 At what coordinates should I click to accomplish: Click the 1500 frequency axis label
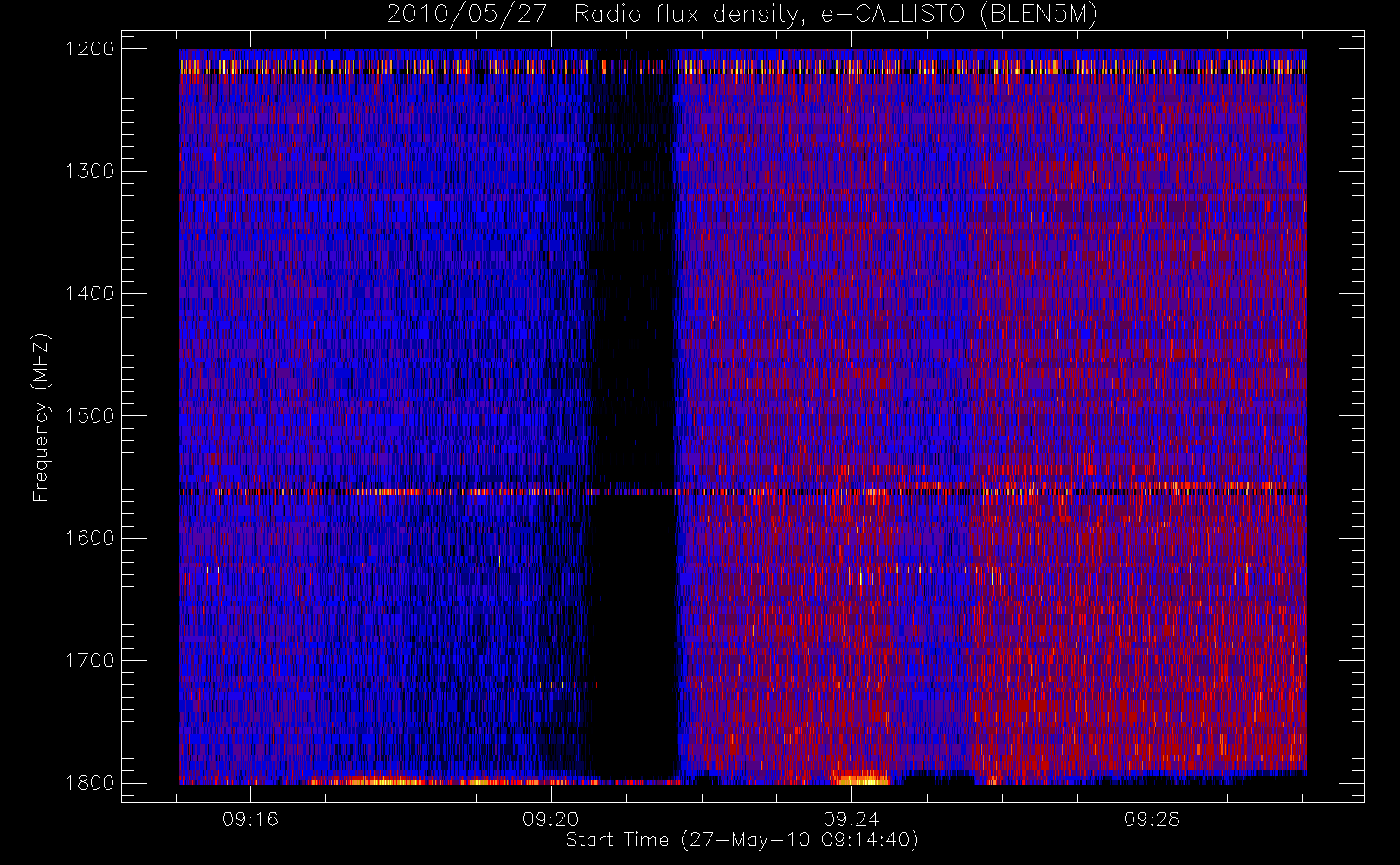(89, 416)
